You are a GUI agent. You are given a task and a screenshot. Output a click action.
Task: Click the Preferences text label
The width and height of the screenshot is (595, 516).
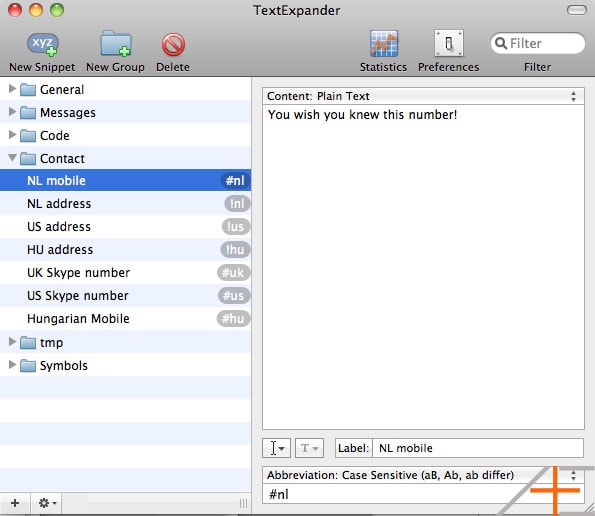(x=449, y=67)
